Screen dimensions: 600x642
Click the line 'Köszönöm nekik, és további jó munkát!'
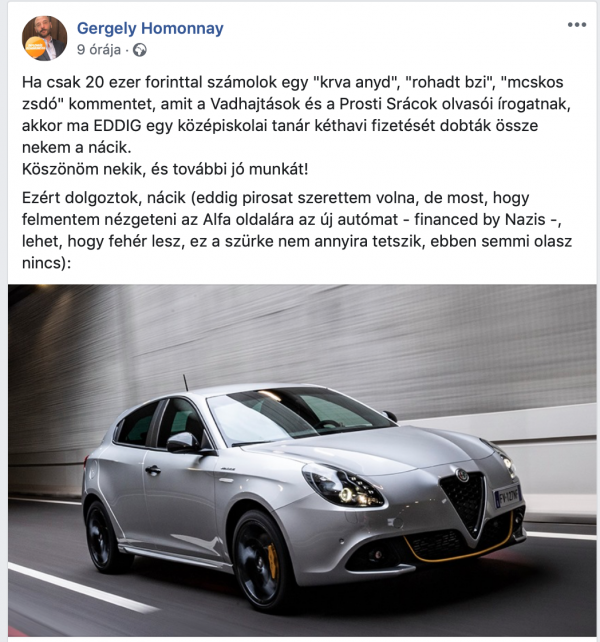(x=165, y=169)
